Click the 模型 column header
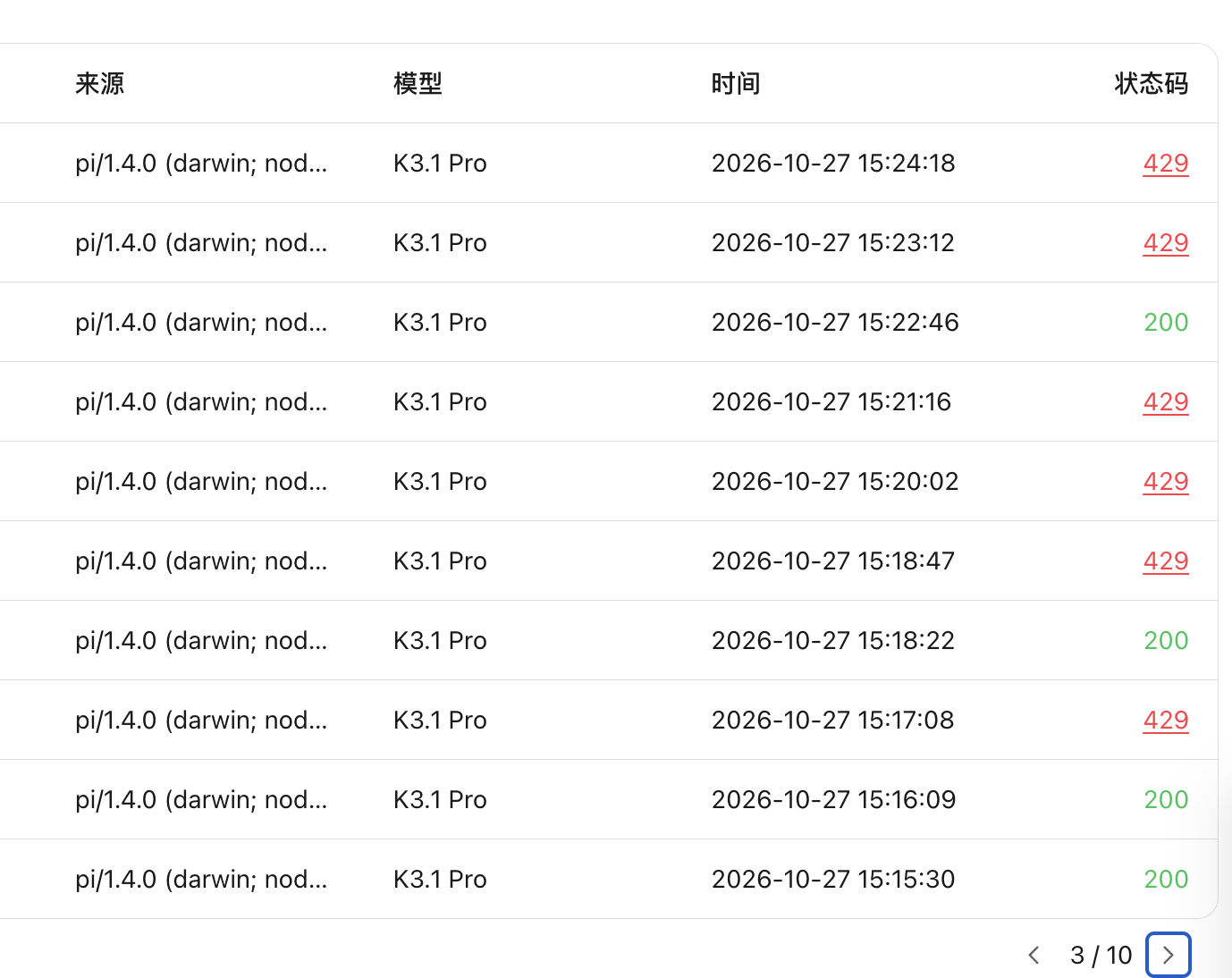This screenshot has height=978, width=1232. pyautogui.click(x=418, y=83)
